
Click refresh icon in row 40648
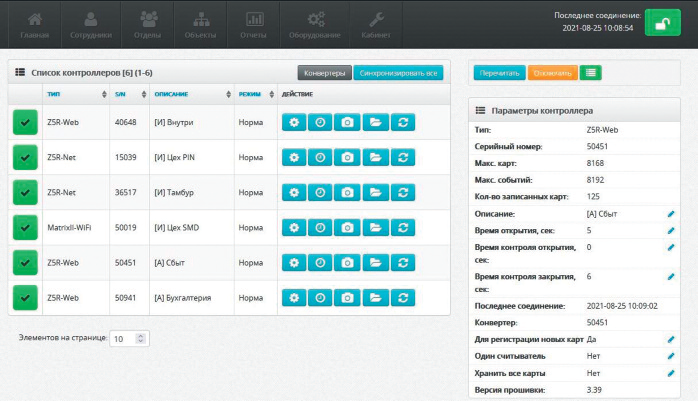click(x=403, y=122)
